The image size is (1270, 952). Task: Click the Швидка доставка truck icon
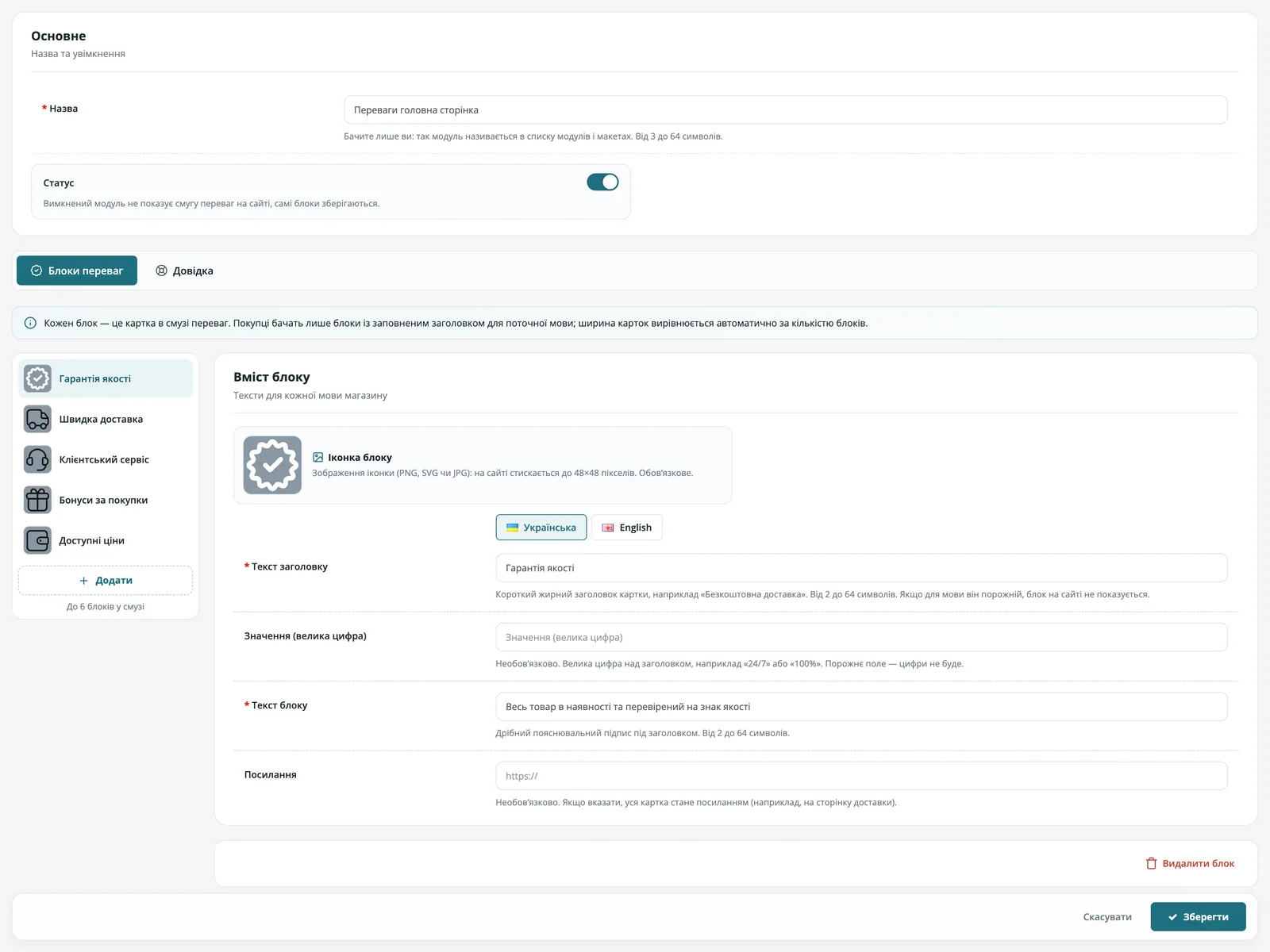(x=37, y=419)
